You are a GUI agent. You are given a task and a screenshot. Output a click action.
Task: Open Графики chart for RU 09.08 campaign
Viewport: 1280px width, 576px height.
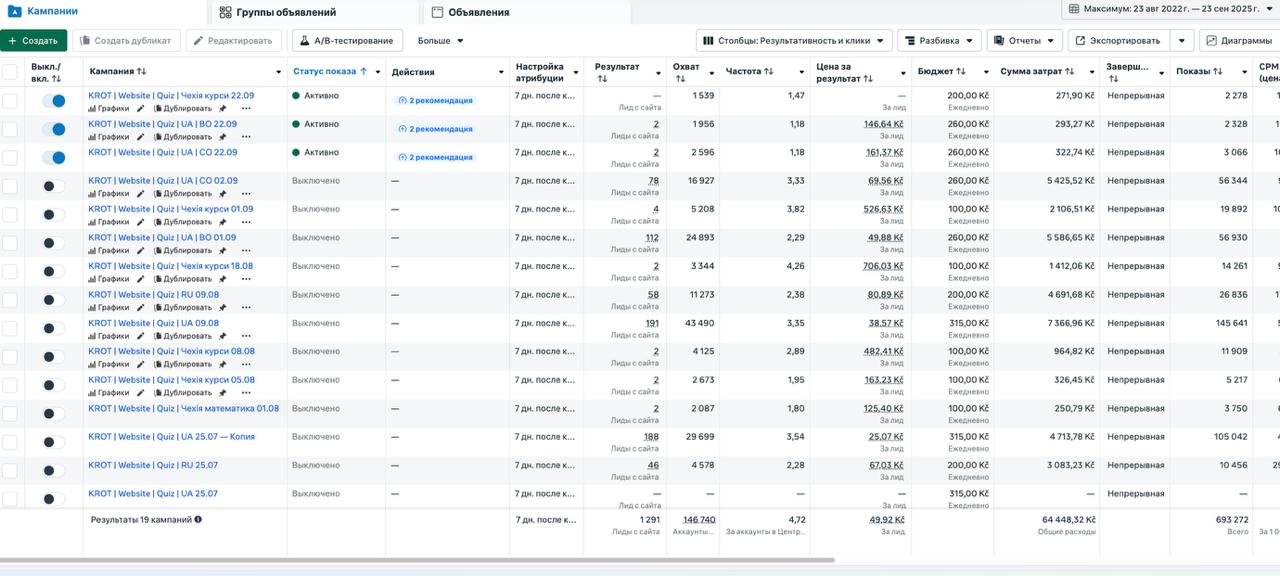[x=109, y=307]
